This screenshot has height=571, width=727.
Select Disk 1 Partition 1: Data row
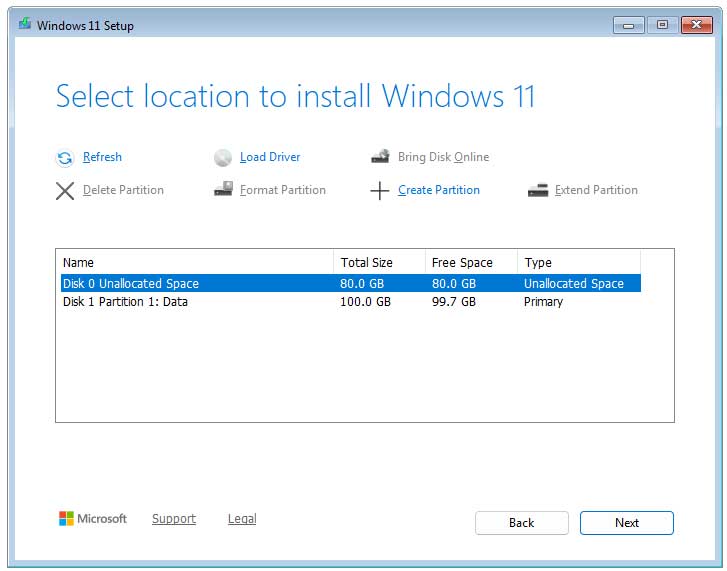click(x=351, y=302)
